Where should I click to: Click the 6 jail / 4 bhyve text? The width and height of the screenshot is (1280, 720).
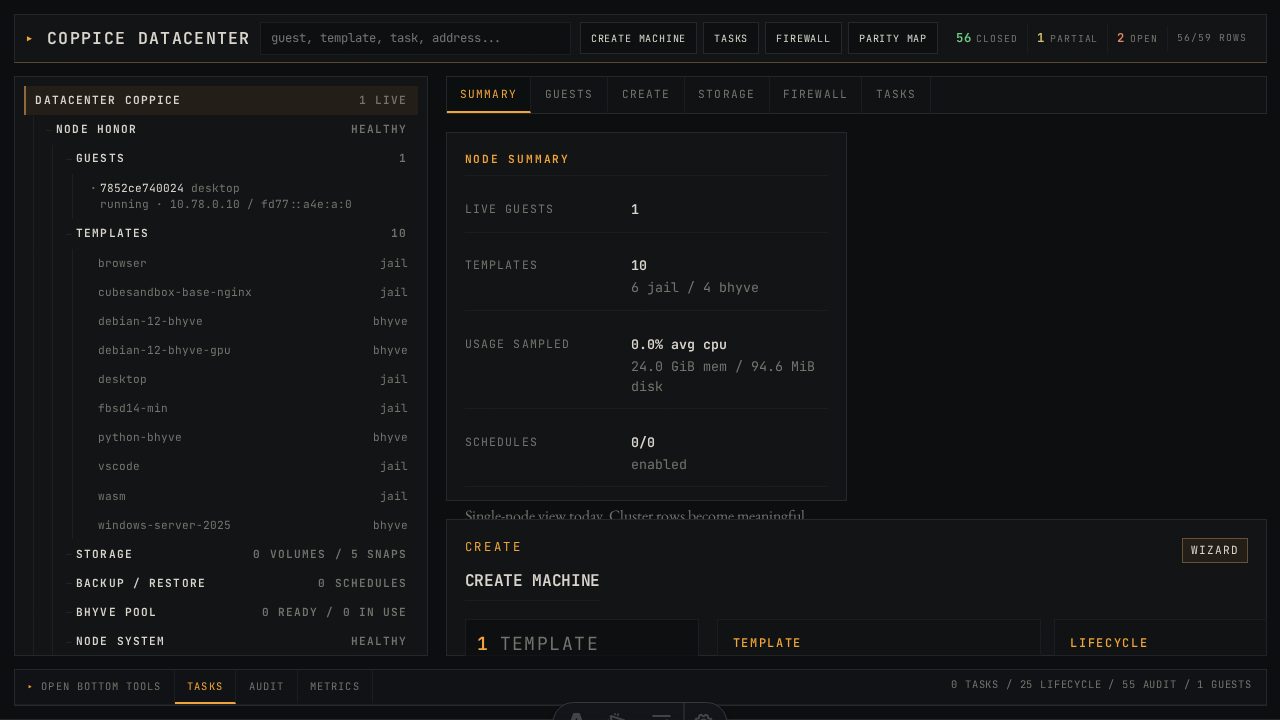(695, 288)
